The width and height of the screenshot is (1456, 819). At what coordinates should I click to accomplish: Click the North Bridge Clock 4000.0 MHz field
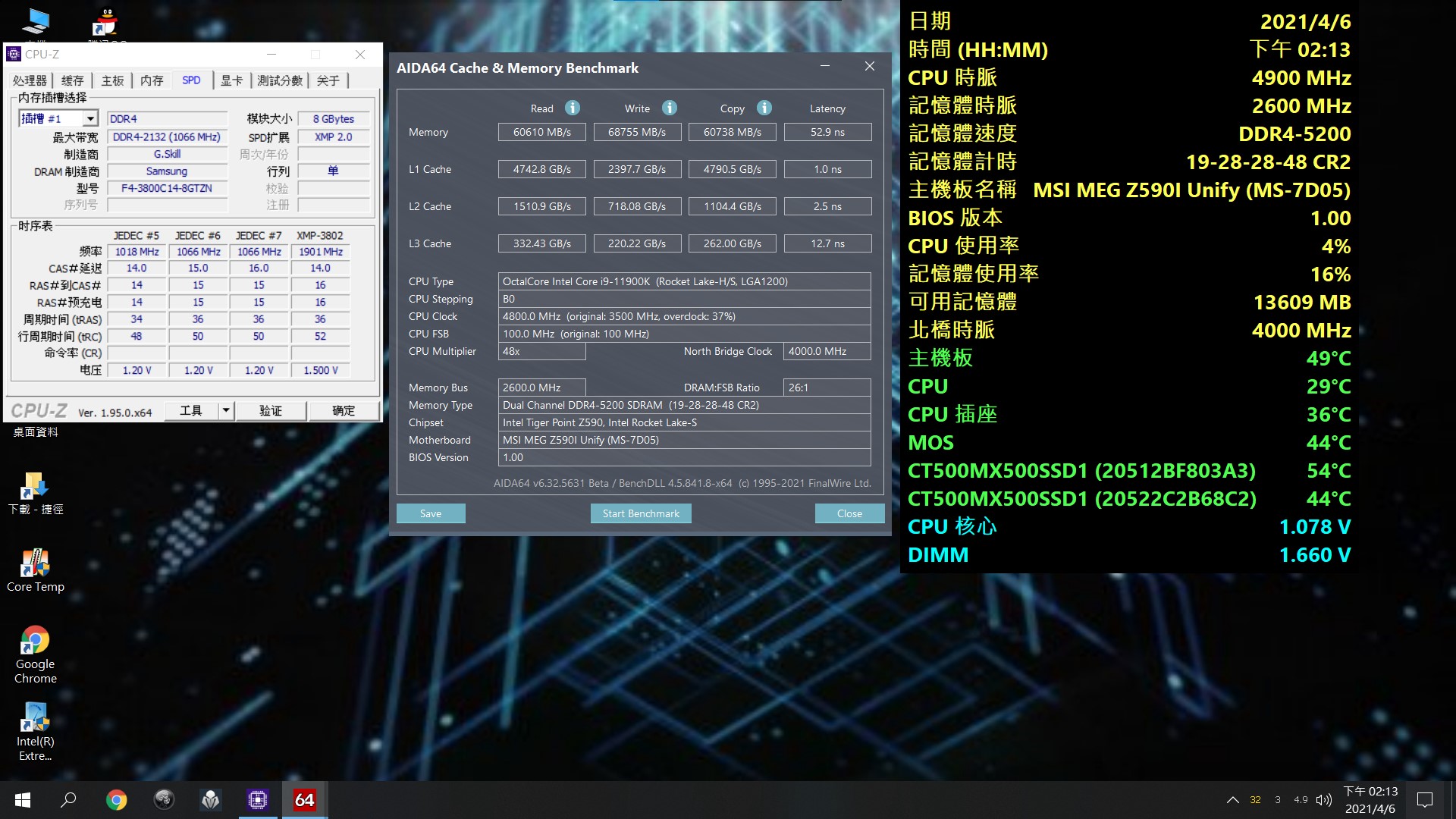pyautogui.click(x=827, y=351)
